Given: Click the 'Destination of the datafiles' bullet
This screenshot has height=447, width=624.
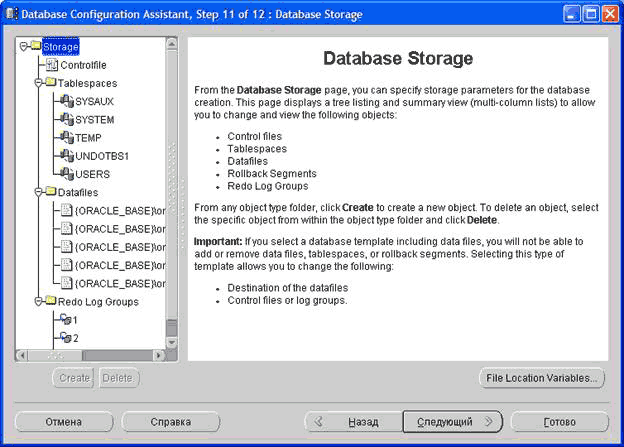Looking at the screenshot, I should pos(288,288).
